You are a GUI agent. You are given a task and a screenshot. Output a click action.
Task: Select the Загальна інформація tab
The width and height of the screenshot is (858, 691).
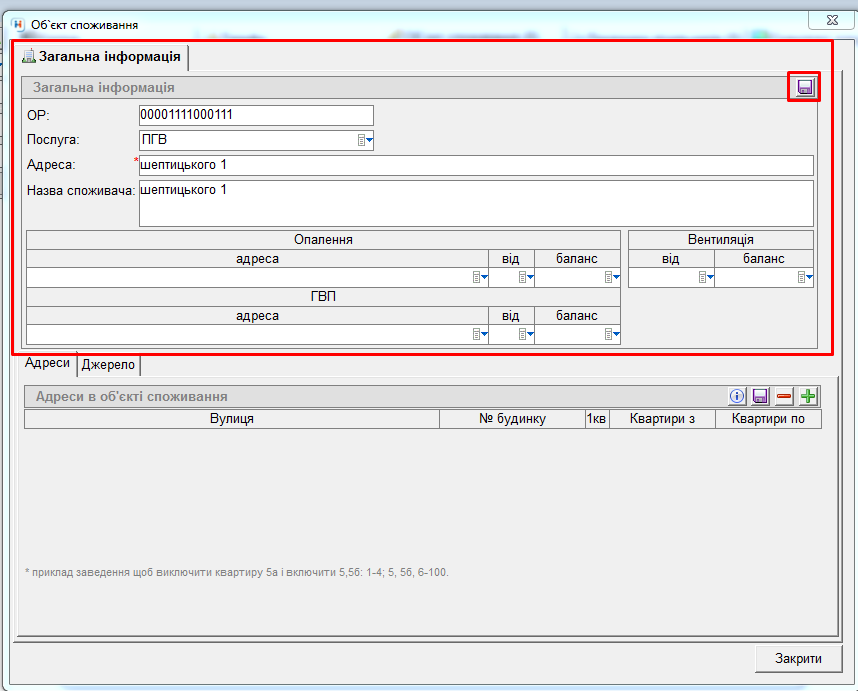click(x=100, y=56)
